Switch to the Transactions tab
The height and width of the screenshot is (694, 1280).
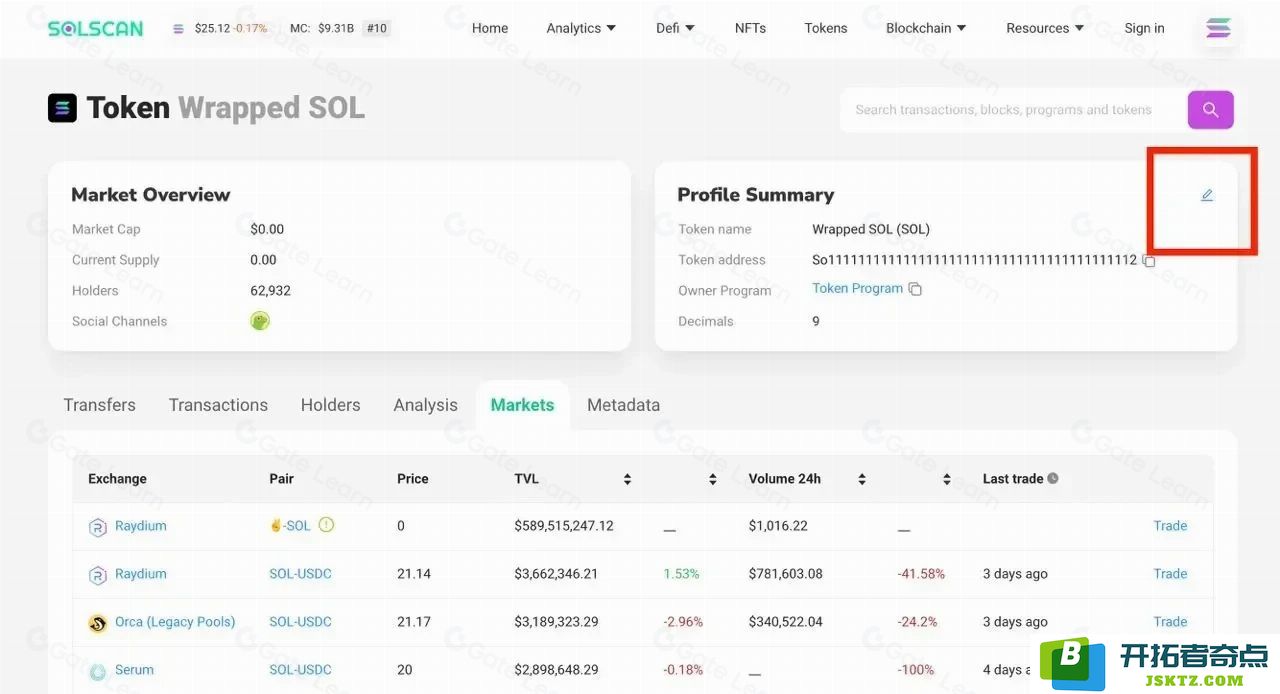click(218, 405)
